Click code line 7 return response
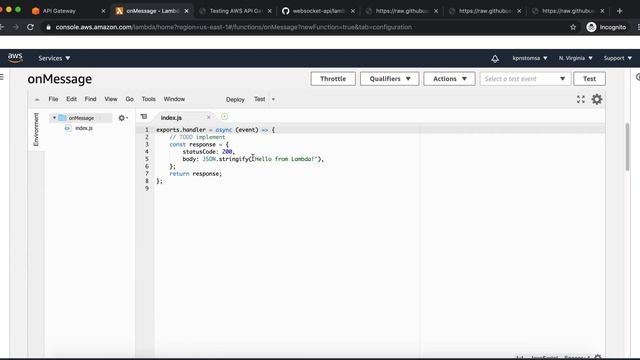Viewport: 640px width, 360px height. click(x=196, y=173)
